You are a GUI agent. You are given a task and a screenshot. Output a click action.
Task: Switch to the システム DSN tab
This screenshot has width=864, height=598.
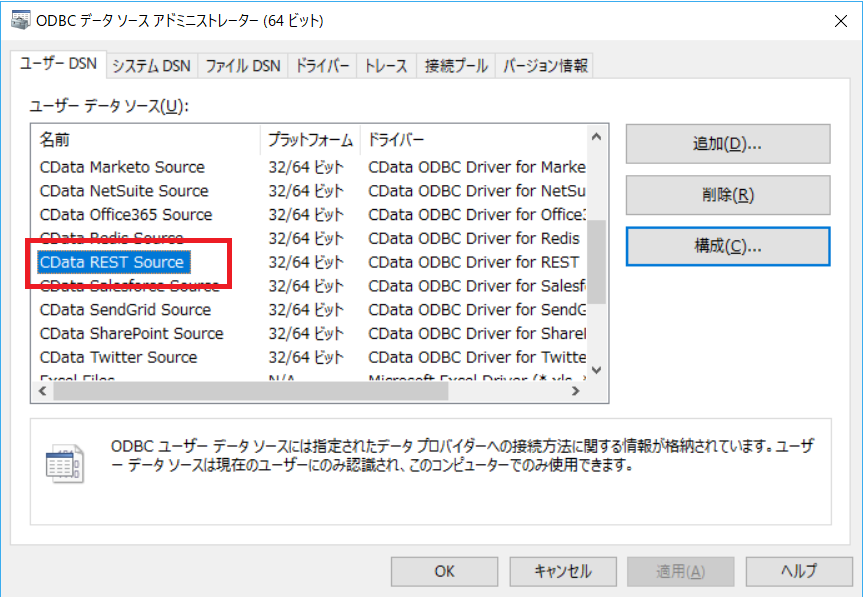tap(152, 66)
